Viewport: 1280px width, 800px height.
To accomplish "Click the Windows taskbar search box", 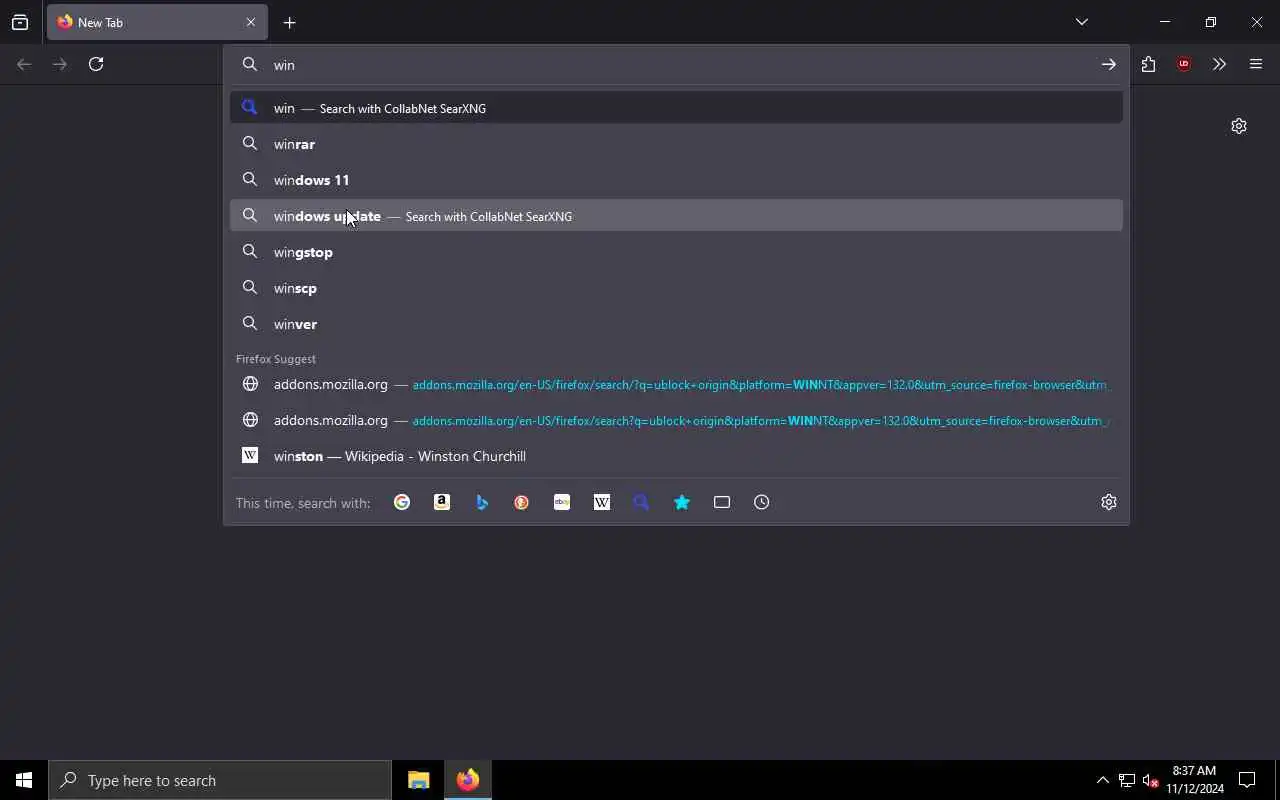I will [x=220, y=780].
